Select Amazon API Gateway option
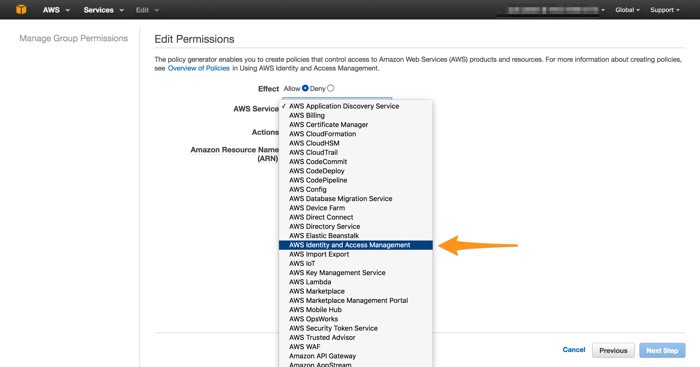The height and width of the screenshot is (367, 700). point(356,356)
